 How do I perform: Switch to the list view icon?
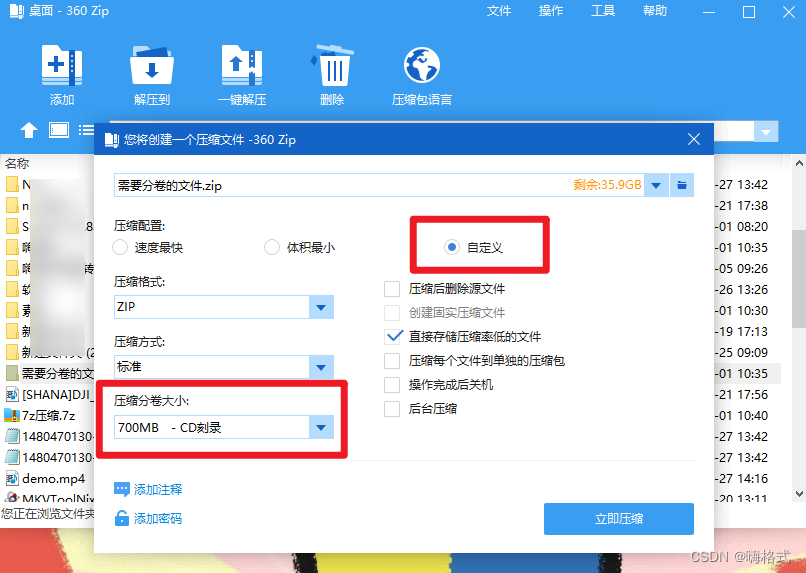86,130
